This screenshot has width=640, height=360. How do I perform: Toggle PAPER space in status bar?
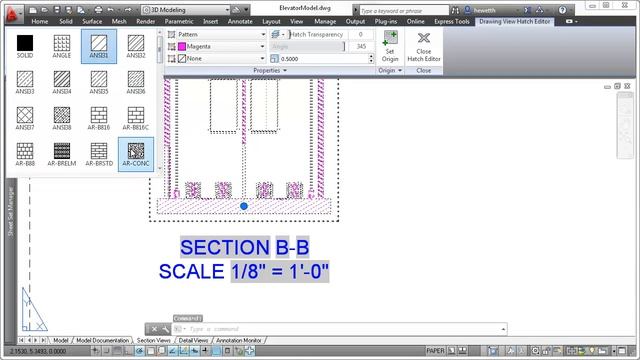tap(435, 351)
